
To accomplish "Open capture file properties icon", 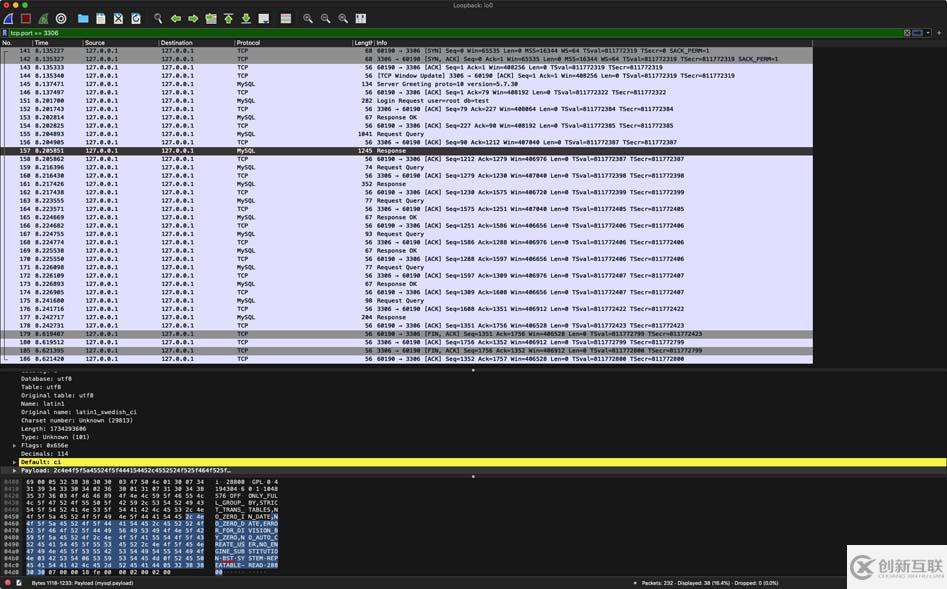I will (19, 583).
